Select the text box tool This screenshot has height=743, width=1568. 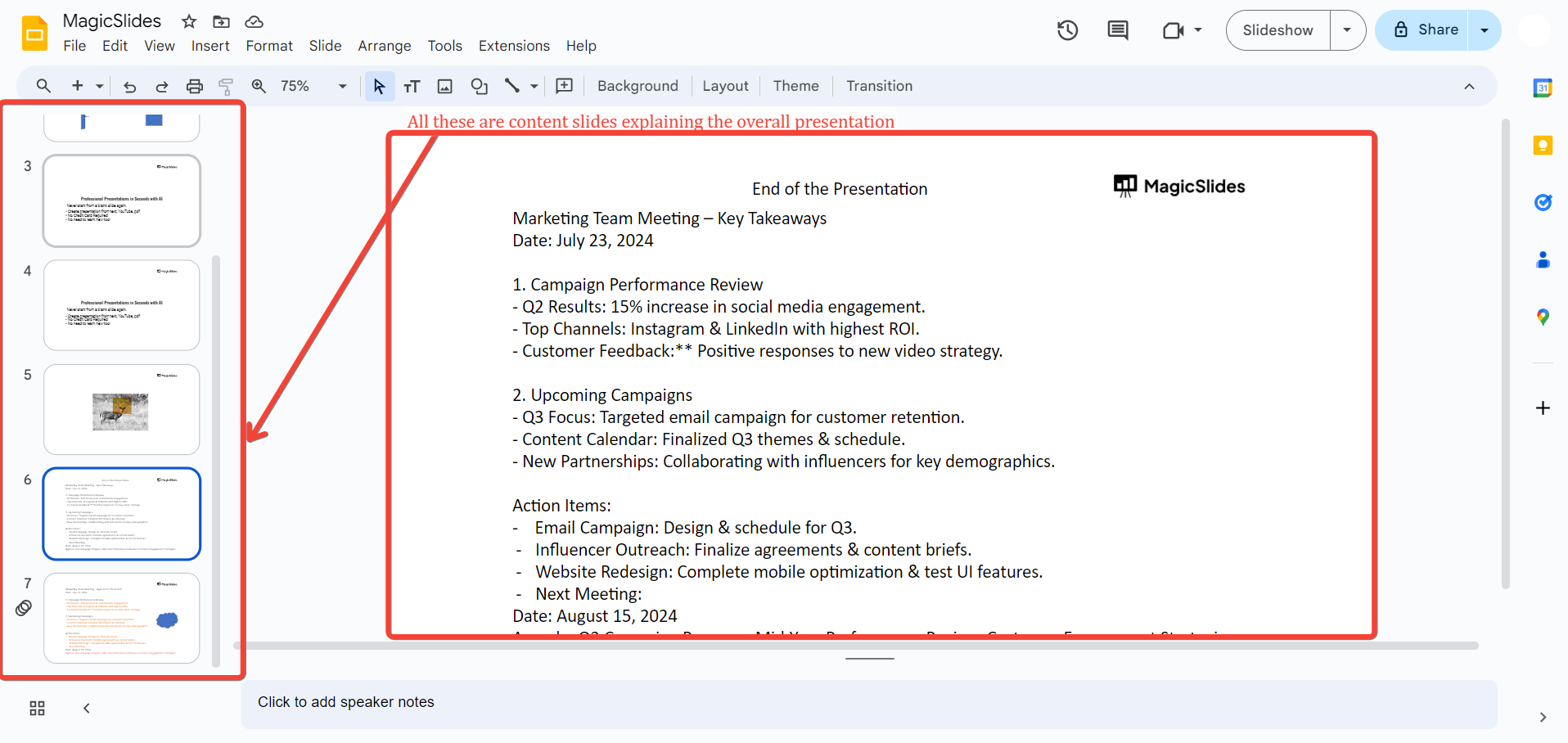(412, 86)
